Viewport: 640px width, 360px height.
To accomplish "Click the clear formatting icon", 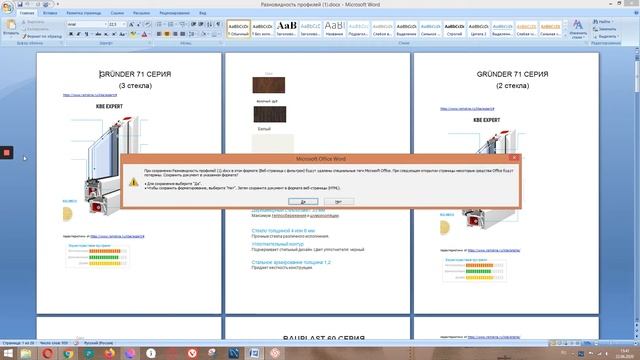I will (147, 24).
